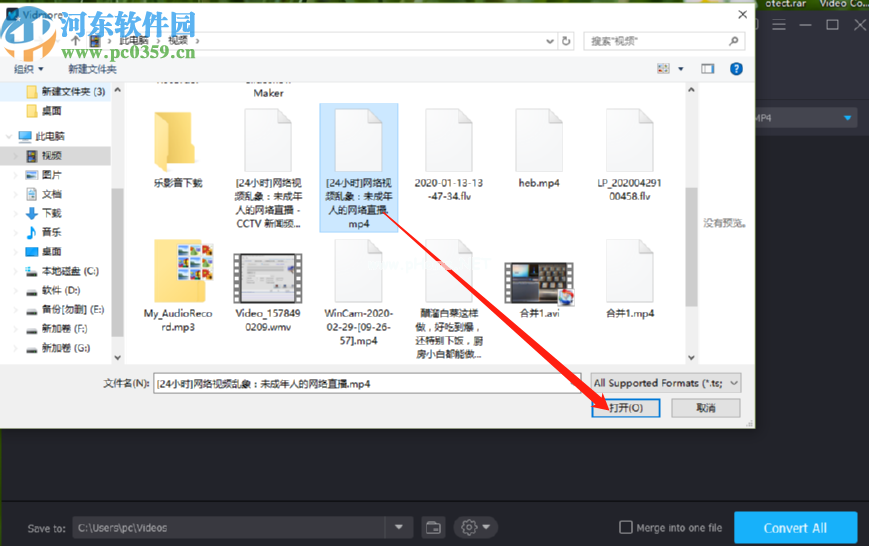Image resolution: width=869 pixels, height=546 pixels.
Task: Open the output folder icon beside Save to
Action: click(433, 527)
